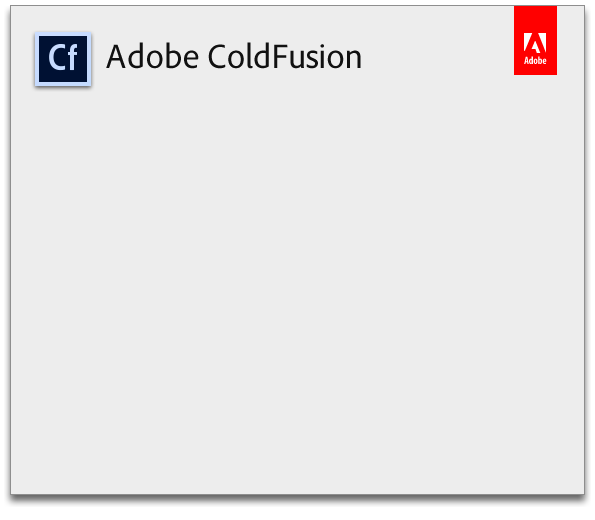The width and height of the screenshot is (595, 520).
Task: Click the light blue border of Cf icon
Action: tap(37, 59)
